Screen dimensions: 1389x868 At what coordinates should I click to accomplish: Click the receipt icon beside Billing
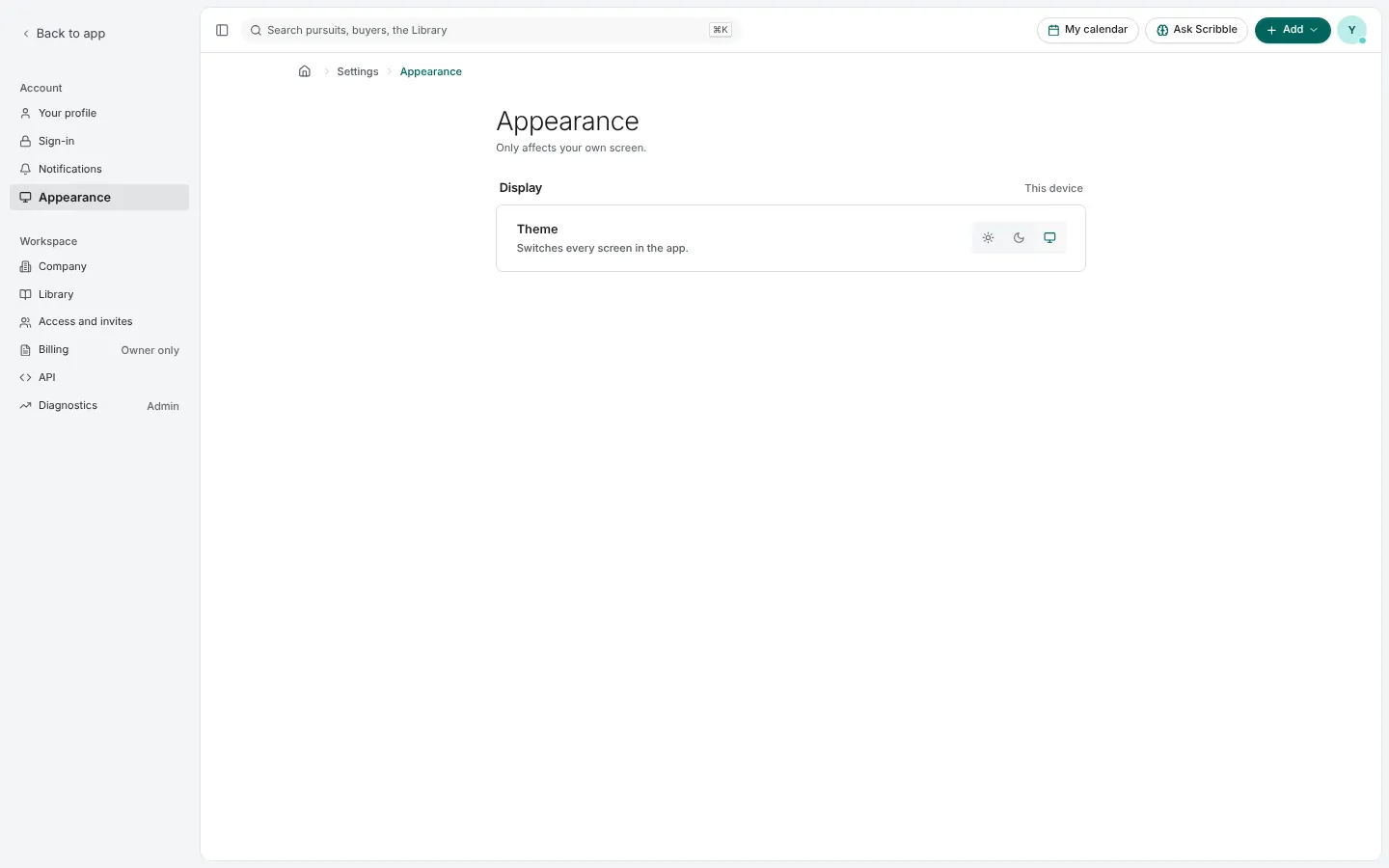(x=26, y=350)
